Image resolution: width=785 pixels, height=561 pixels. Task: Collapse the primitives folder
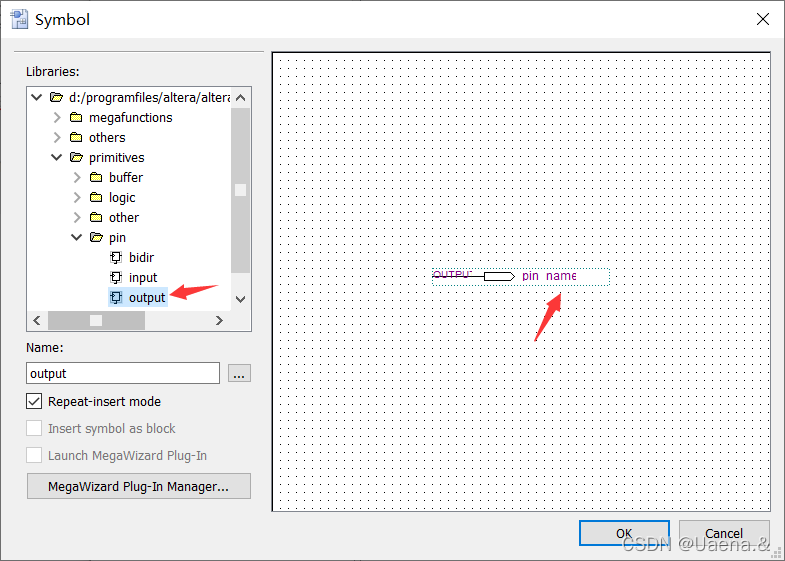(57, 157)
